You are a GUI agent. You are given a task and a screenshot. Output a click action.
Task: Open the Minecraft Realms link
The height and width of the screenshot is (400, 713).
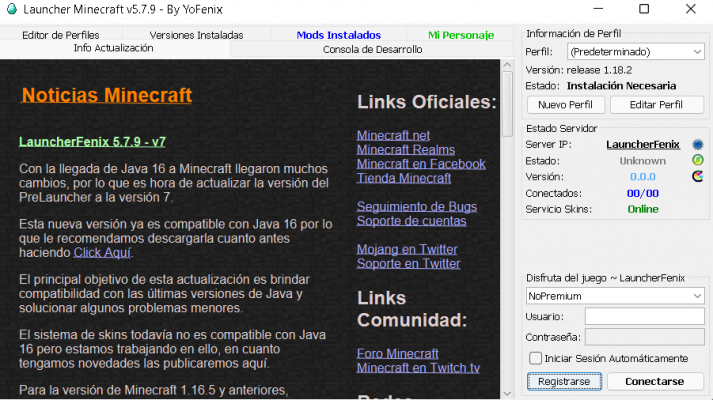(x=404, y=150)
